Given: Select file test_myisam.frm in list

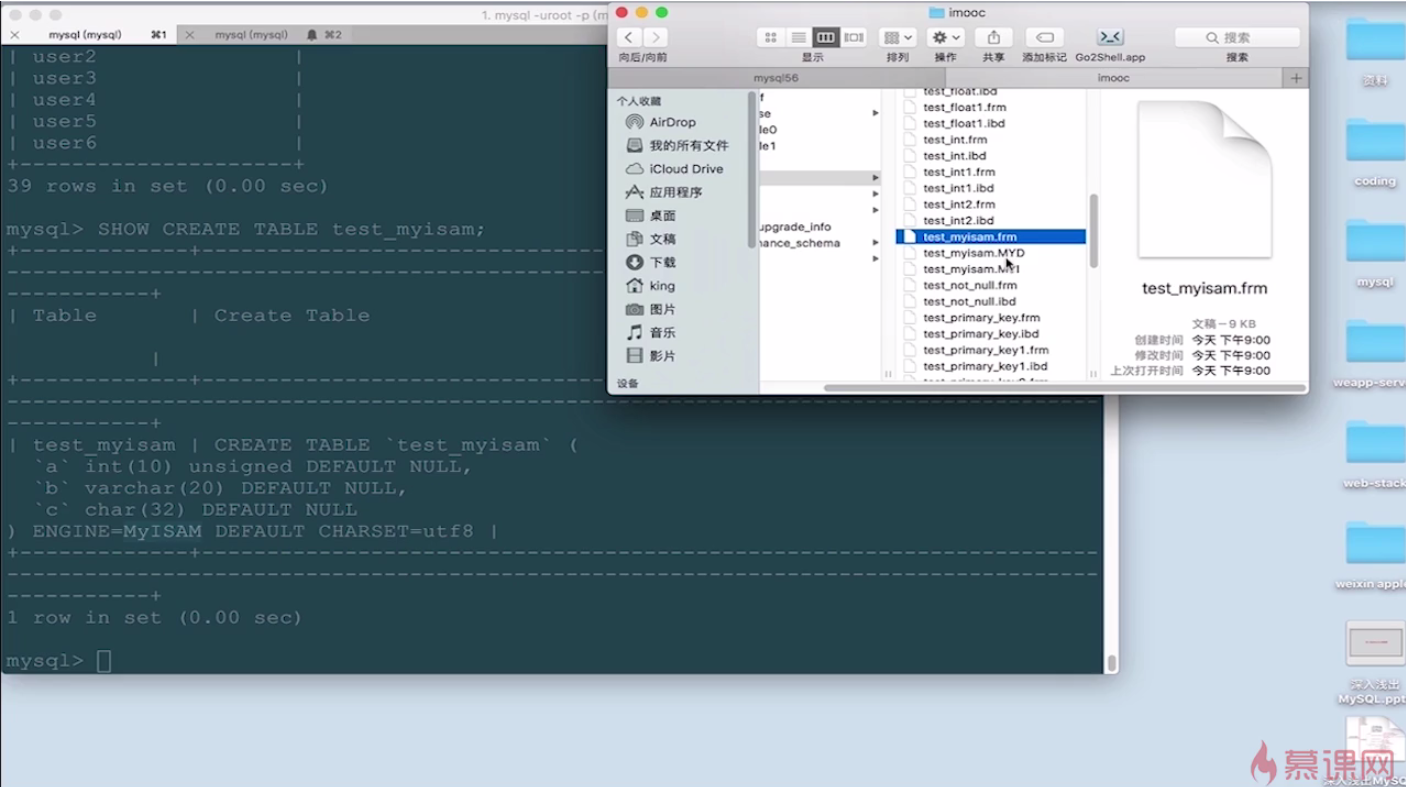Looking at the screenshot, I should [990, 237].
